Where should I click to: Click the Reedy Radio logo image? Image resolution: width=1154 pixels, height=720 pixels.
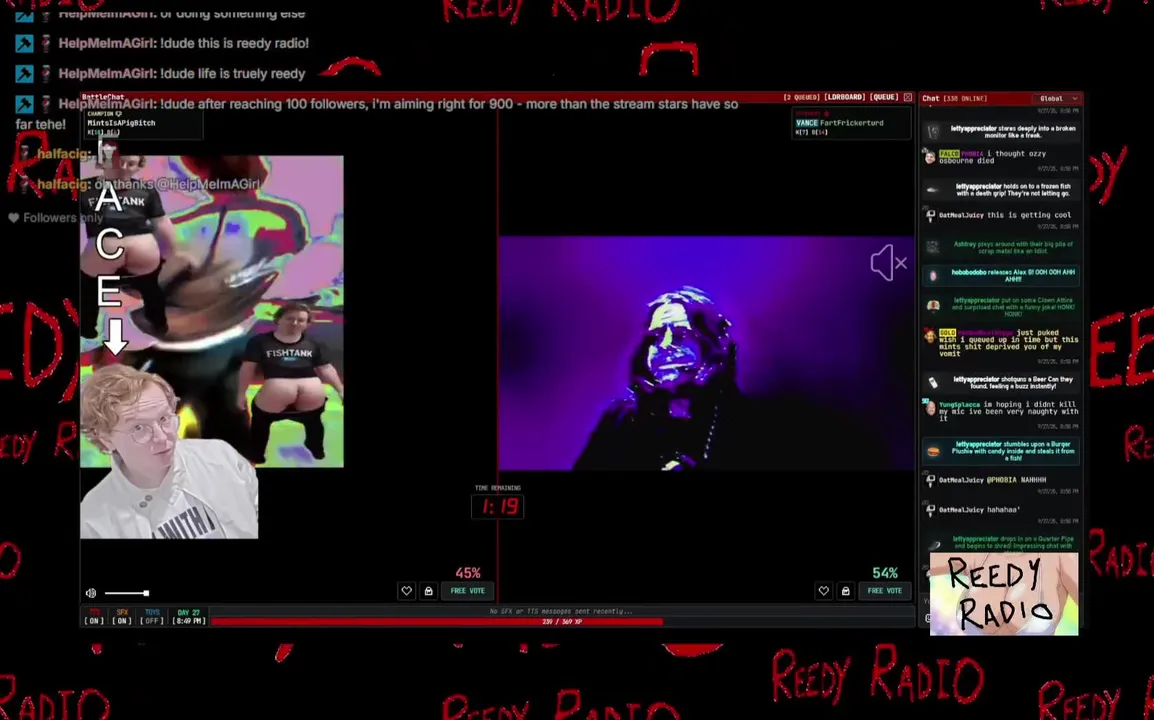click(x=1004, y=593)
